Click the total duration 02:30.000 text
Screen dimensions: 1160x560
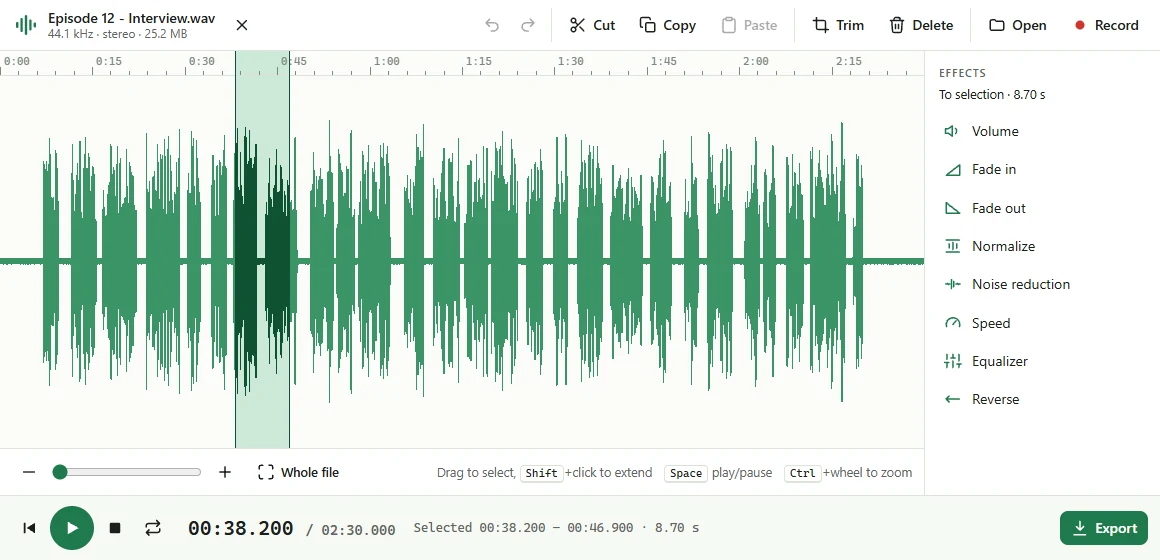358,530
